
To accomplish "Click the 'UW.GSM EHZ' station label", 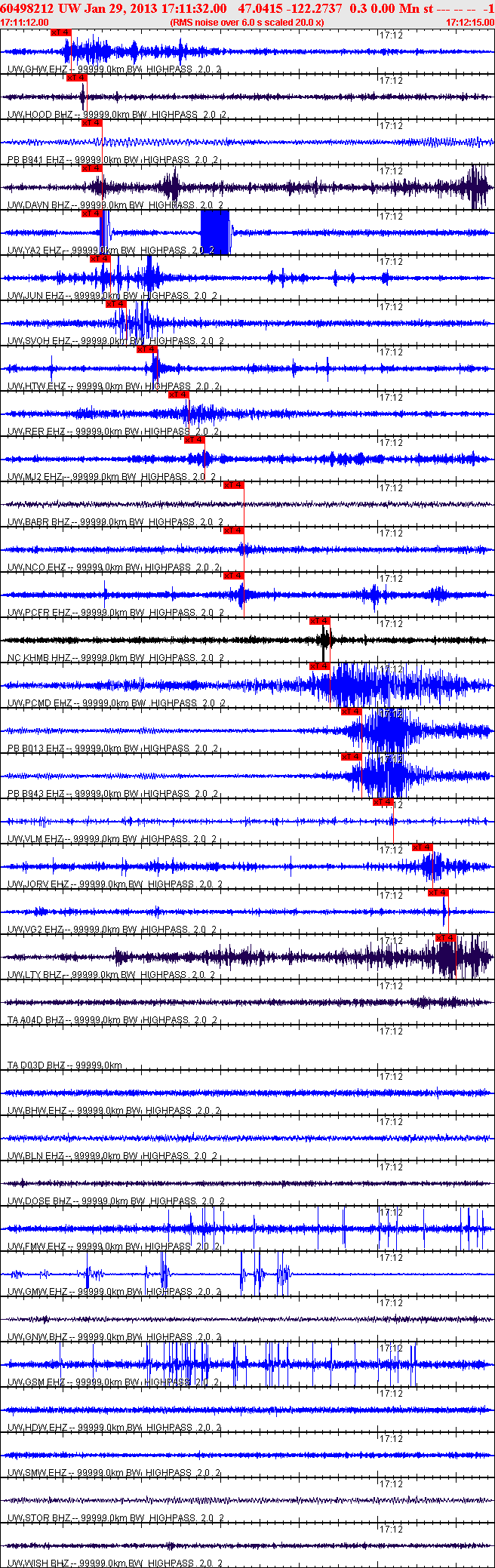I will coord(37,1382).
